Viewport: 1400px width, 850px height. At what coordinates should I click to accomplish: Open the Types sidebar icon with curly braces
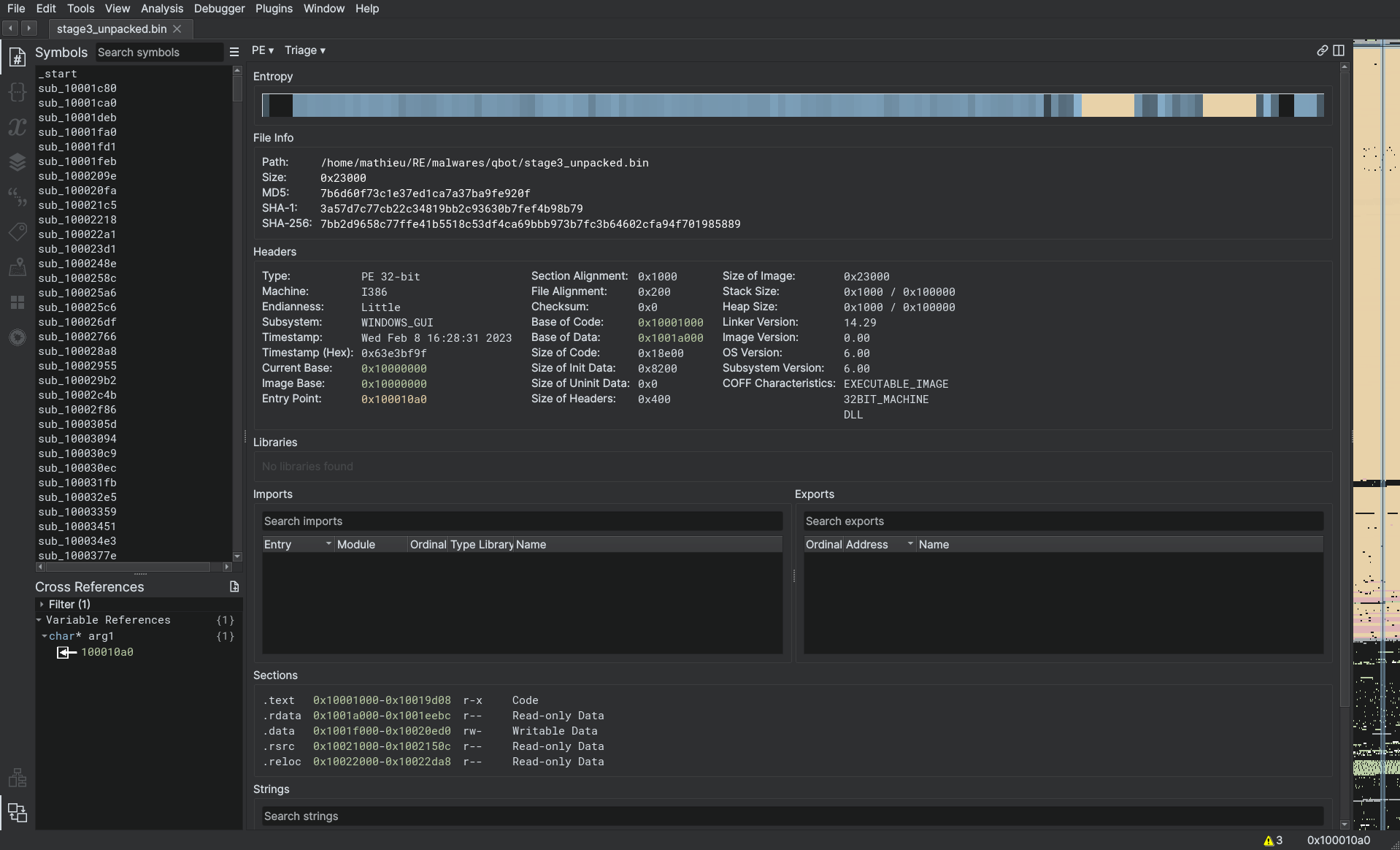[18, 92]
